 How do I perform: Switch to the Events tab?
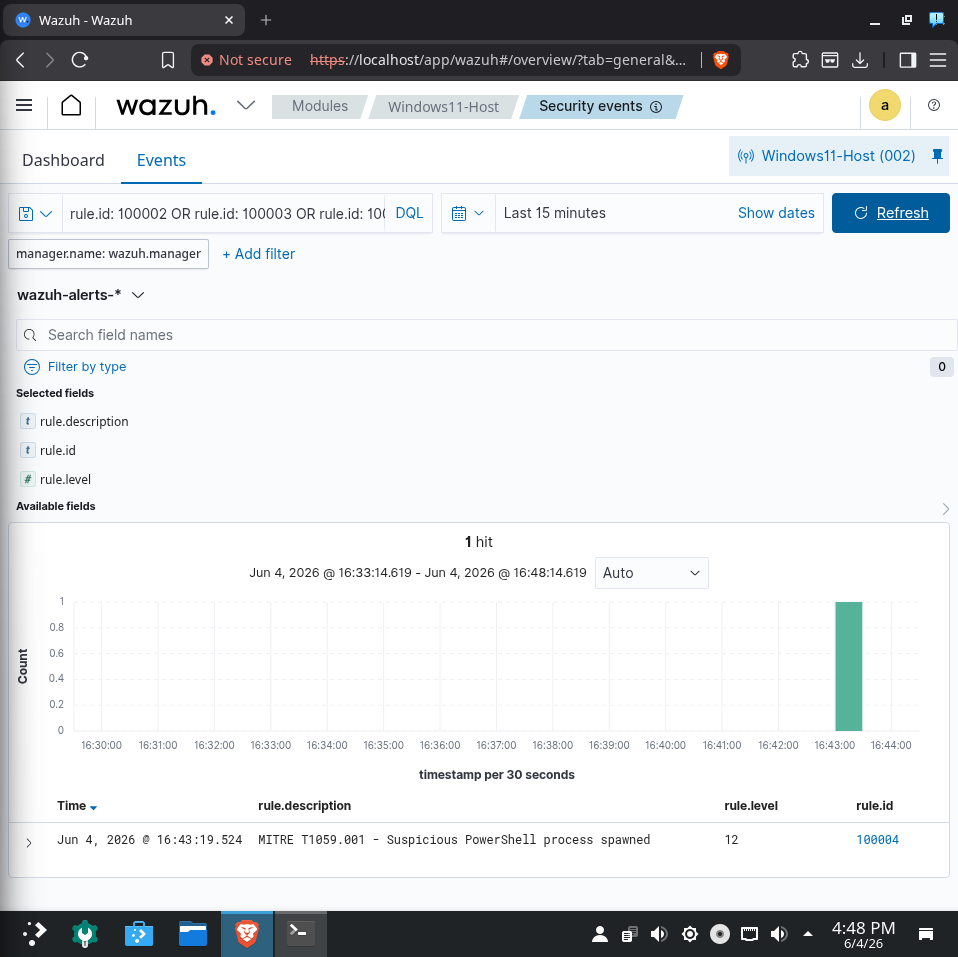click(161, 160)
